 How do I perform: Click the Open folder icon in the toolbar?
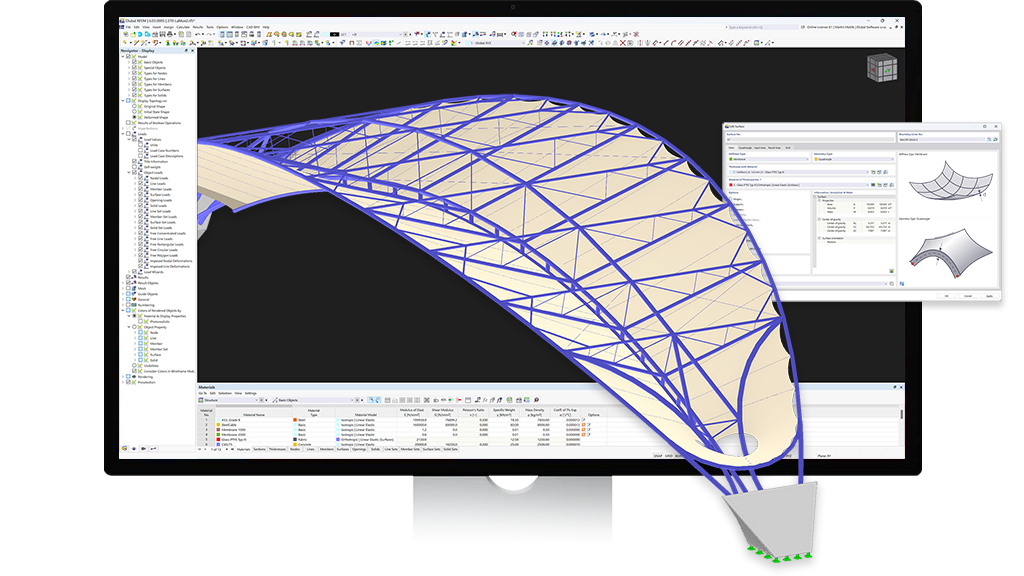pos(133,34)
